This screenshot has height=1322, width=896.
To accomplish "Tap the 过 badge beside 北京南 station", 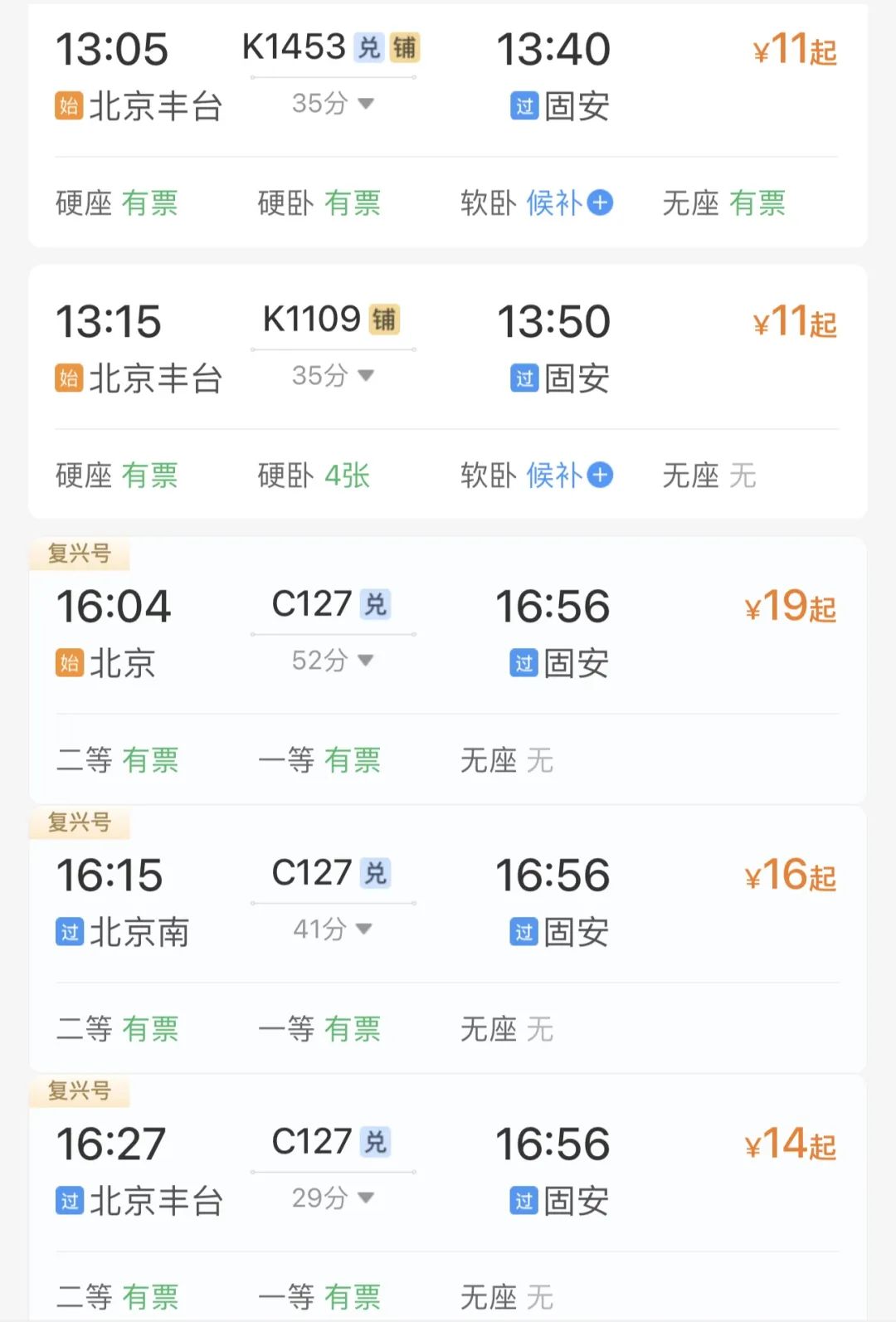I will (69, 932).
